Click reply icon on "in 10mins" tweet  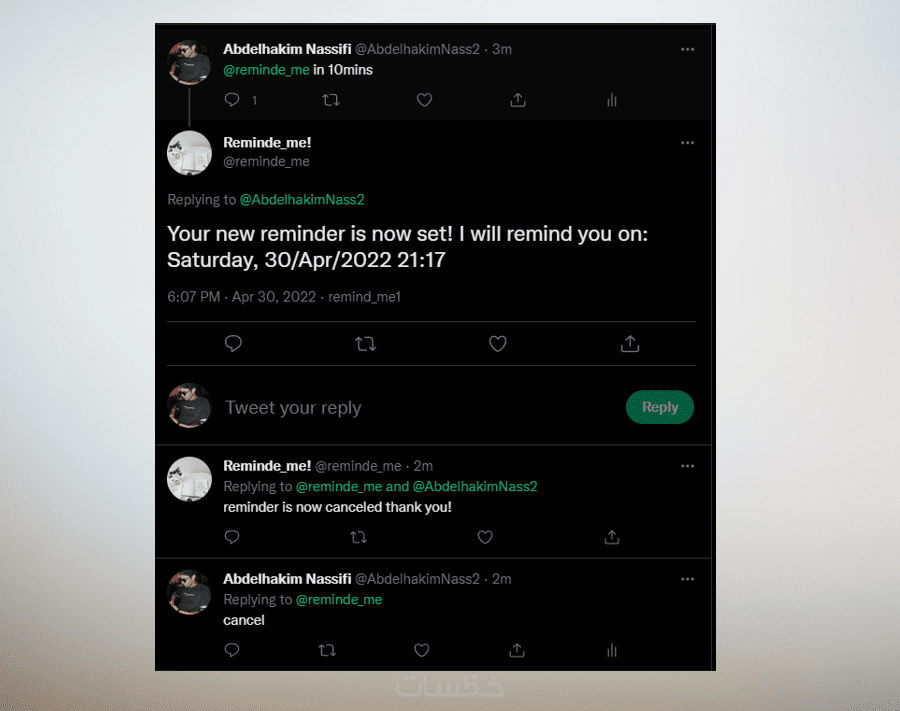click(x=232, y=100)
